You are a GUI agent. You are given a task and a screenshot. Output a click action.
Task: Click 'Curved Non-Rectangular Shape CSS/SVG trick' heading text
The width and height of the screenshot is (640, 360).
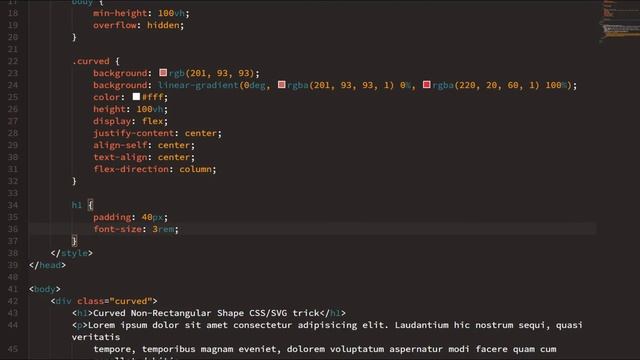pyautogui.click(x=206, y=313)
